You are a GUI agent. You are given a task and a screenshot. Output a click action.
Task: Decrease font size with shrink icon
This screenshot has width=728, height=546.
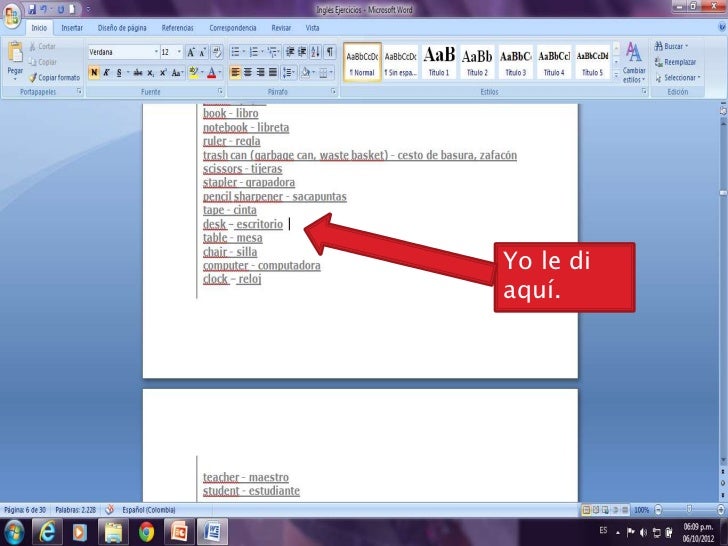(x=202, y=52)
